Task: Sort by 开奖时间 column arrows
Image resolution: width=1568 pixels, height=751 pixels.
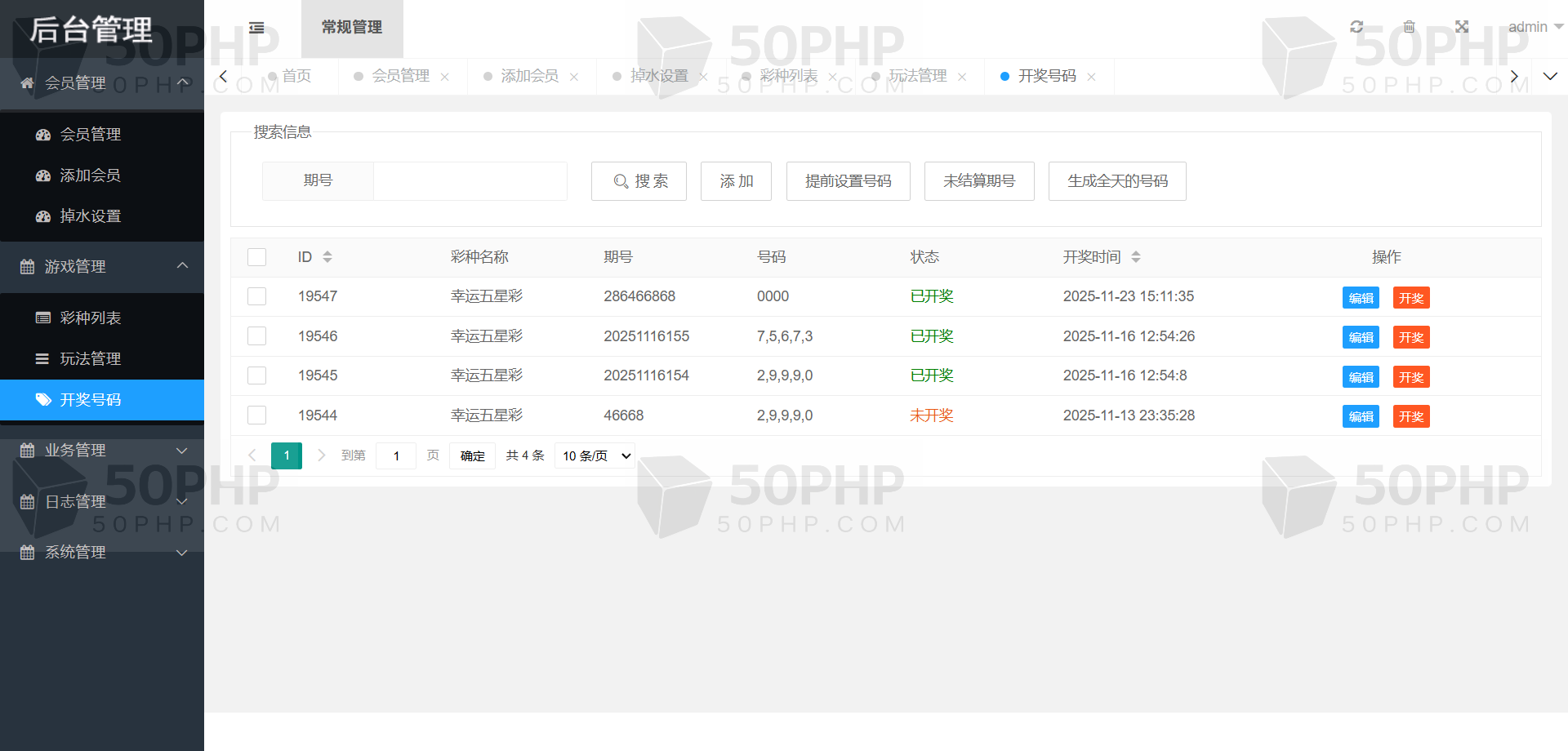Action: 1135,257
